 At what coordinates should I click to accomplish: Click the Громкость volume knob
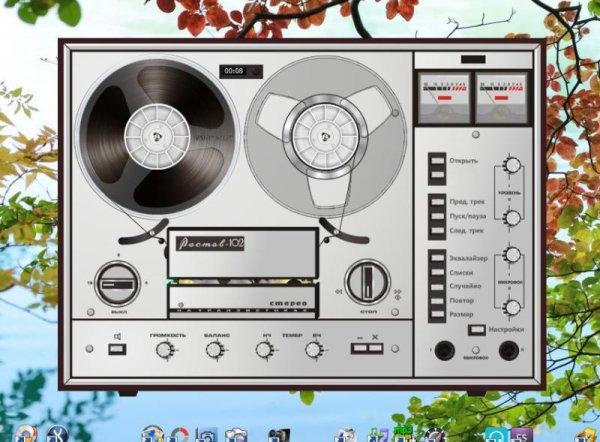tap(164, 350)
